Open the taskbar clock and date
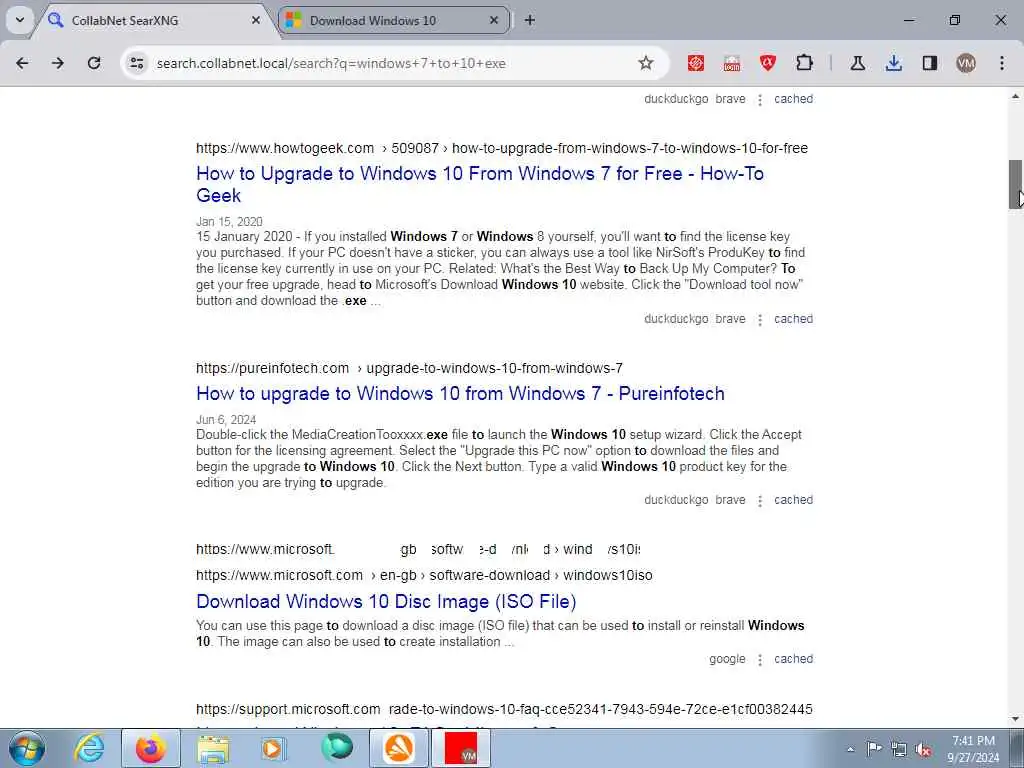The image size is (1024, 768). click(x=974, y=749)
